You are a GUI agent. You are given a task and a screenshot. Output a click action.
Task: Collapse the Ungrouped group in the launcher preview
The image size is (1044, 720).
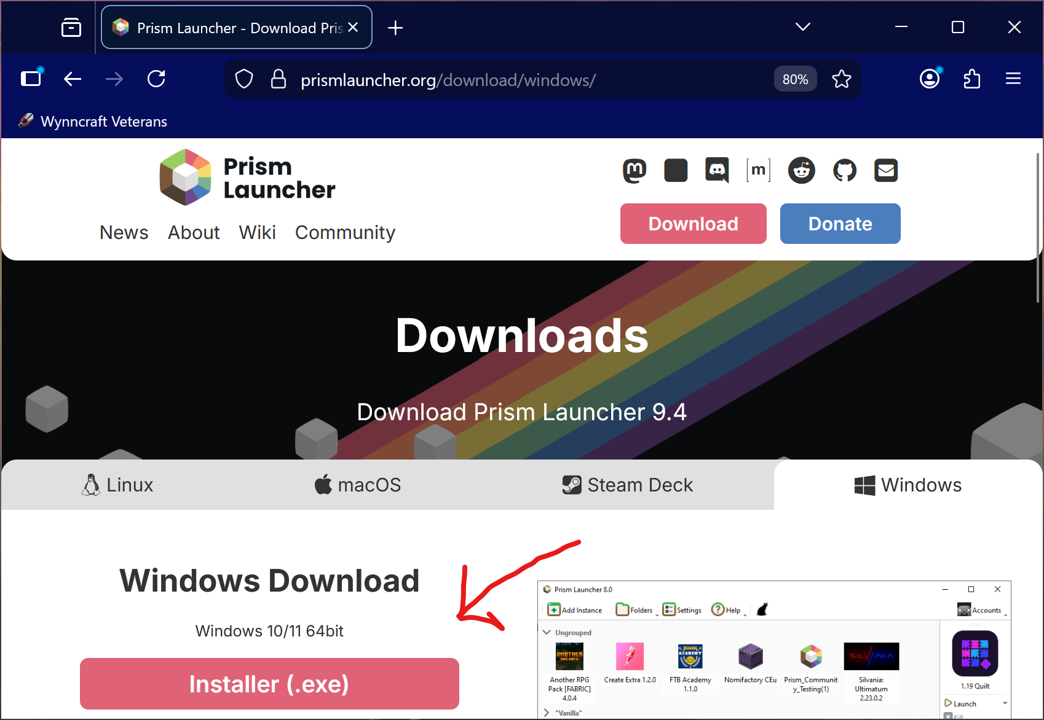(x=545, y=632)
